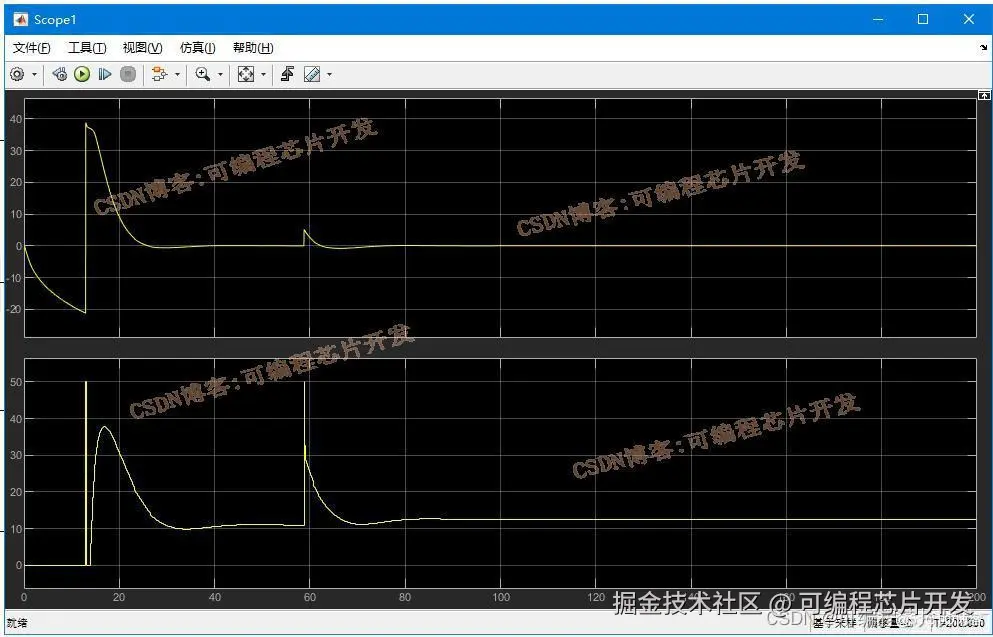The height and width of the screenshot is (637, 993).
Task: Minimize the Scope1 window
Action: click(878, 20)
